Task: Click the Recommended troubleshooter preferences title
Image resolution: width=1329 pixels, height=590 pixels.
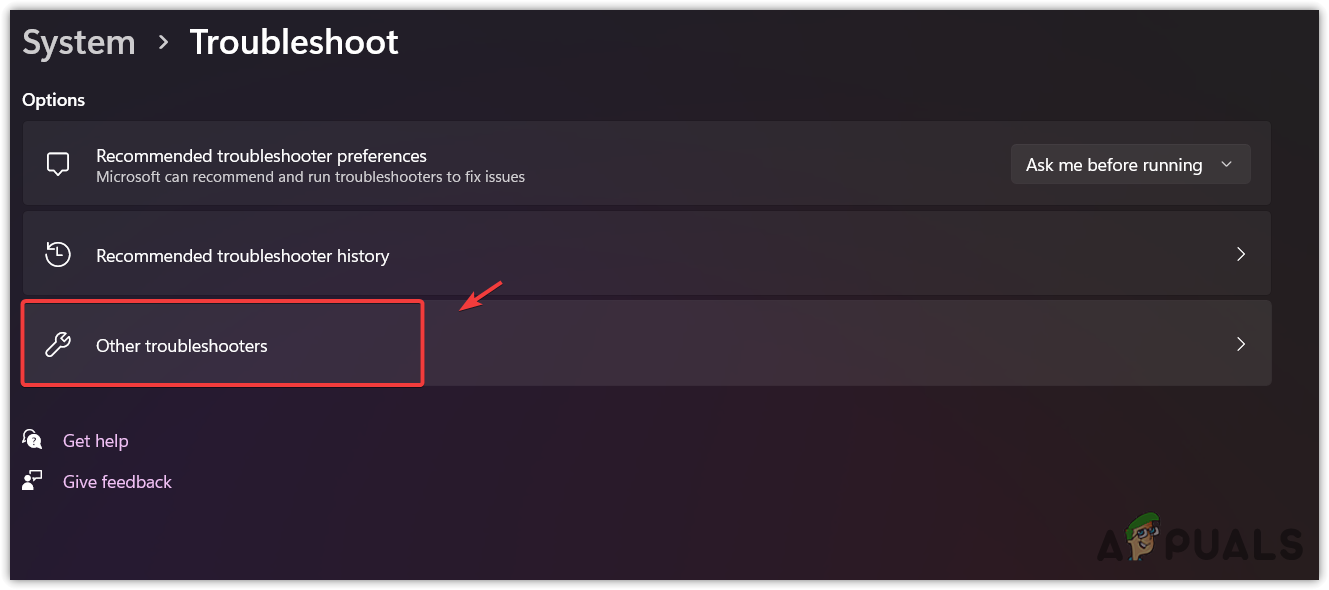Action: click(x=261, y=156)
